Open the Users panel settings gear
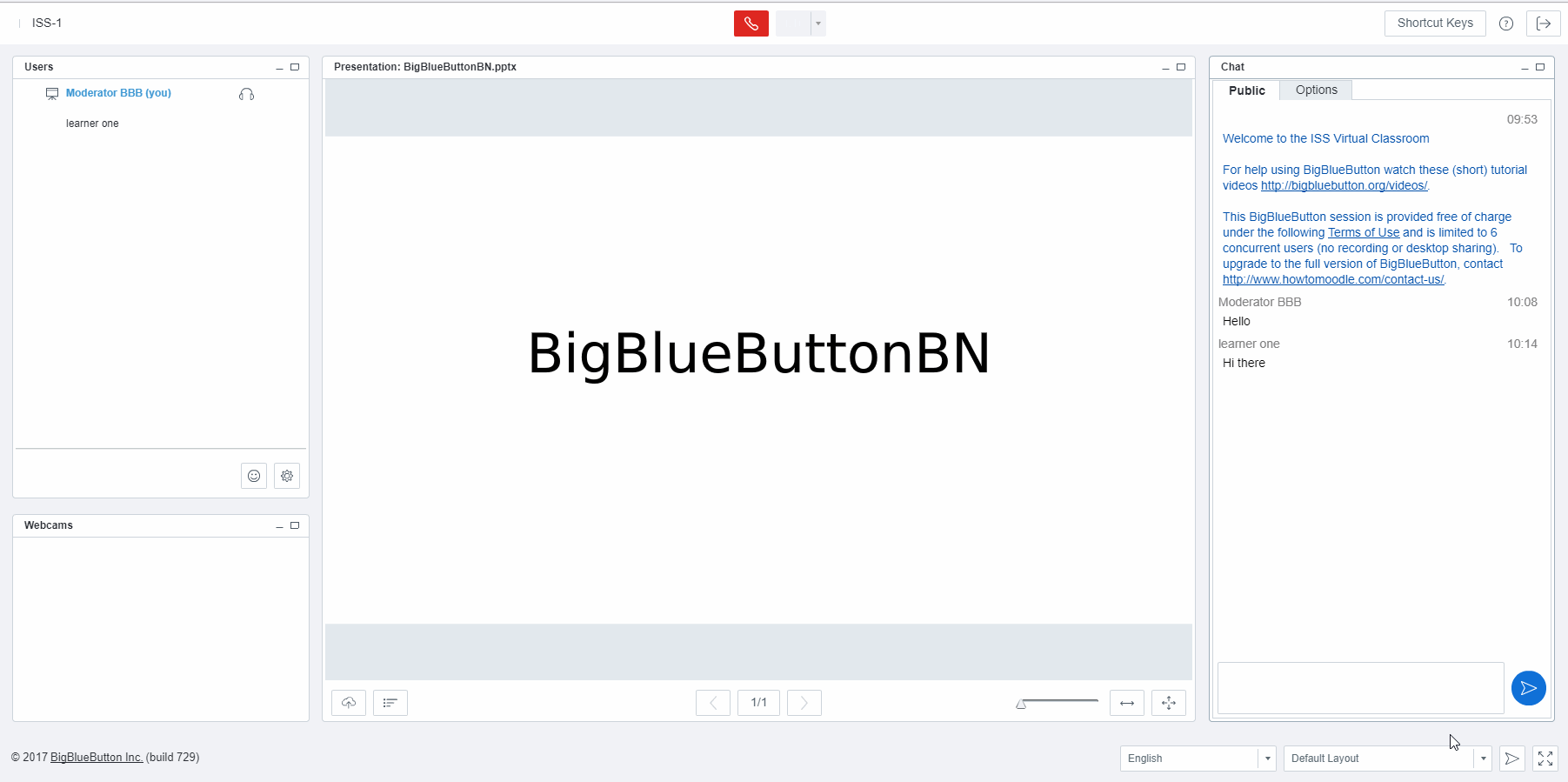This screenshot has height=782, width=1568. [287, 476]
